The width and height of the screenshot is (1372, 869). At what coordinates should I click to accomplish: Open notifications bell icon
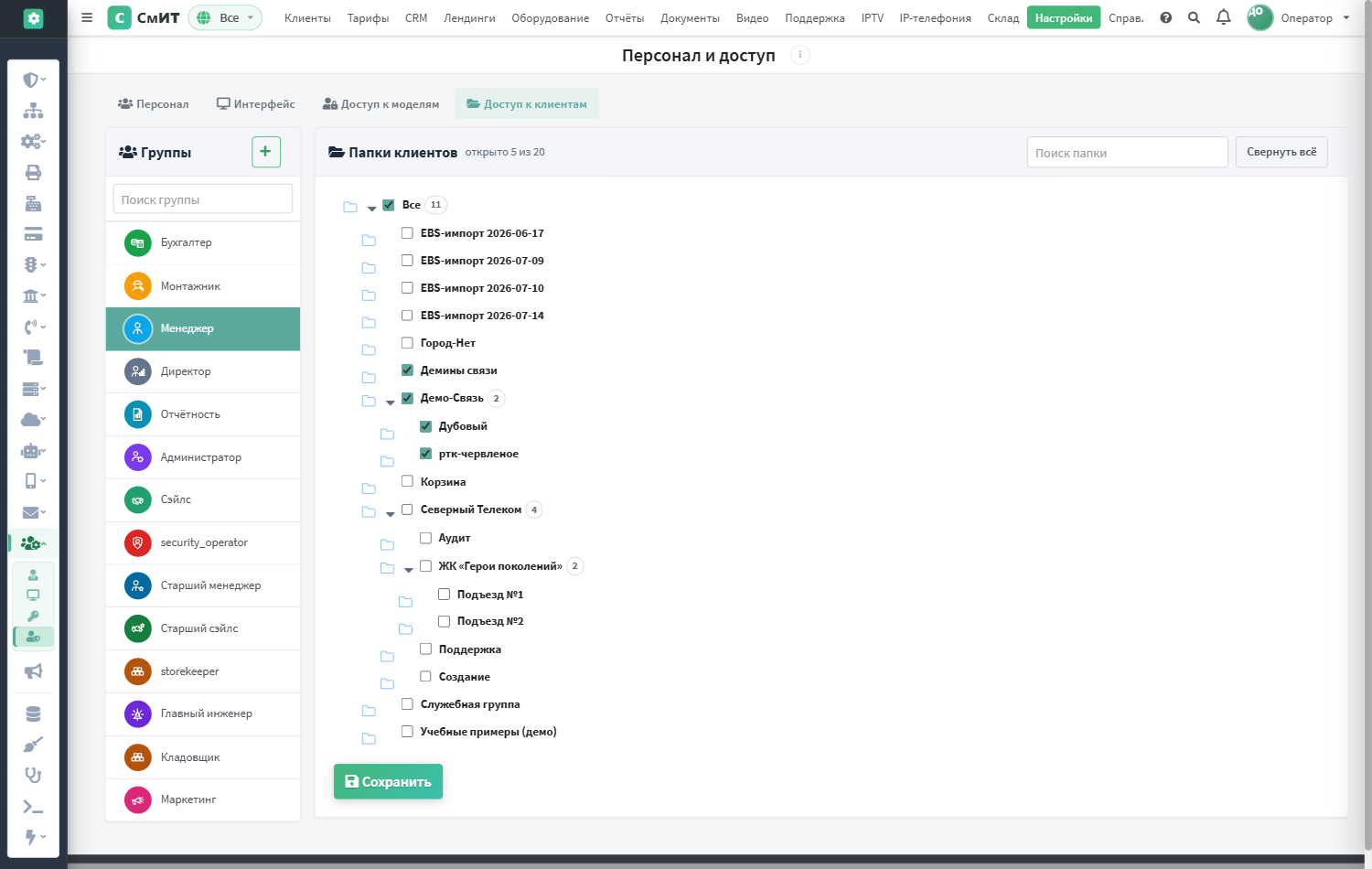pos(1223,17)
